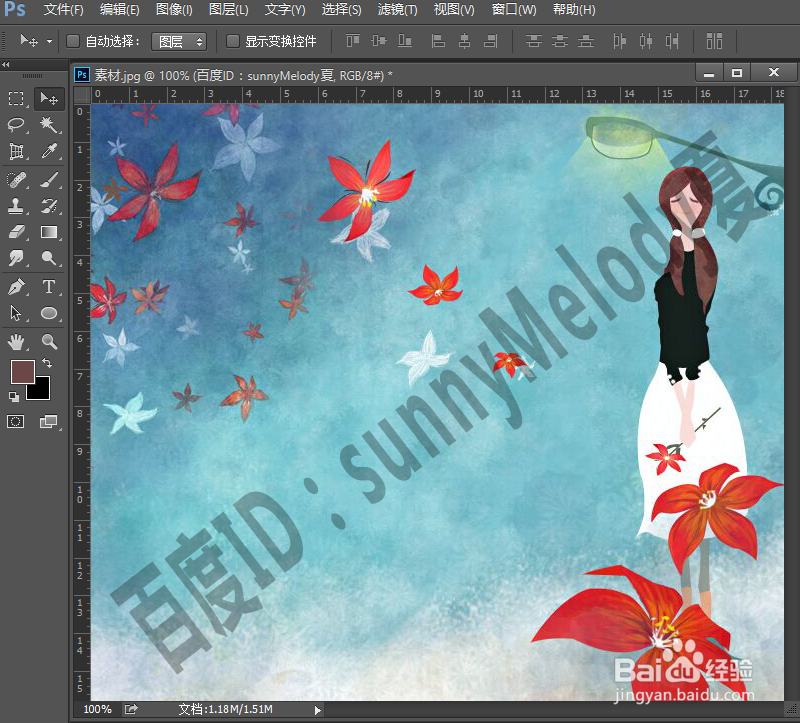This screenshot has width=800, height=723.
Task: Open the 图层(L) menu
Action: (x=229, y=10)
